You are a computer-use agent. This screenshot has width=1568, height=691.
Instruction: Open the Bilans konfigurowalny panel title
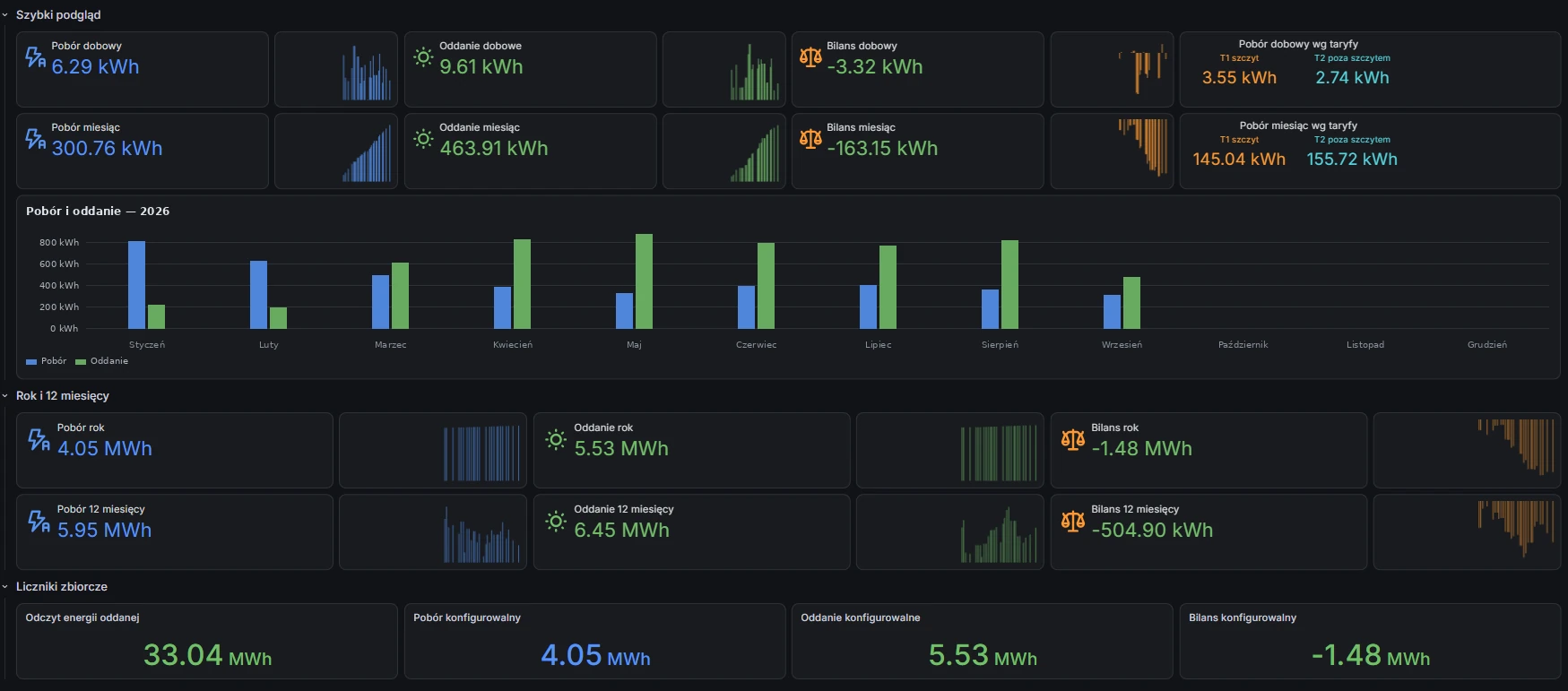tap(1243, 618)
